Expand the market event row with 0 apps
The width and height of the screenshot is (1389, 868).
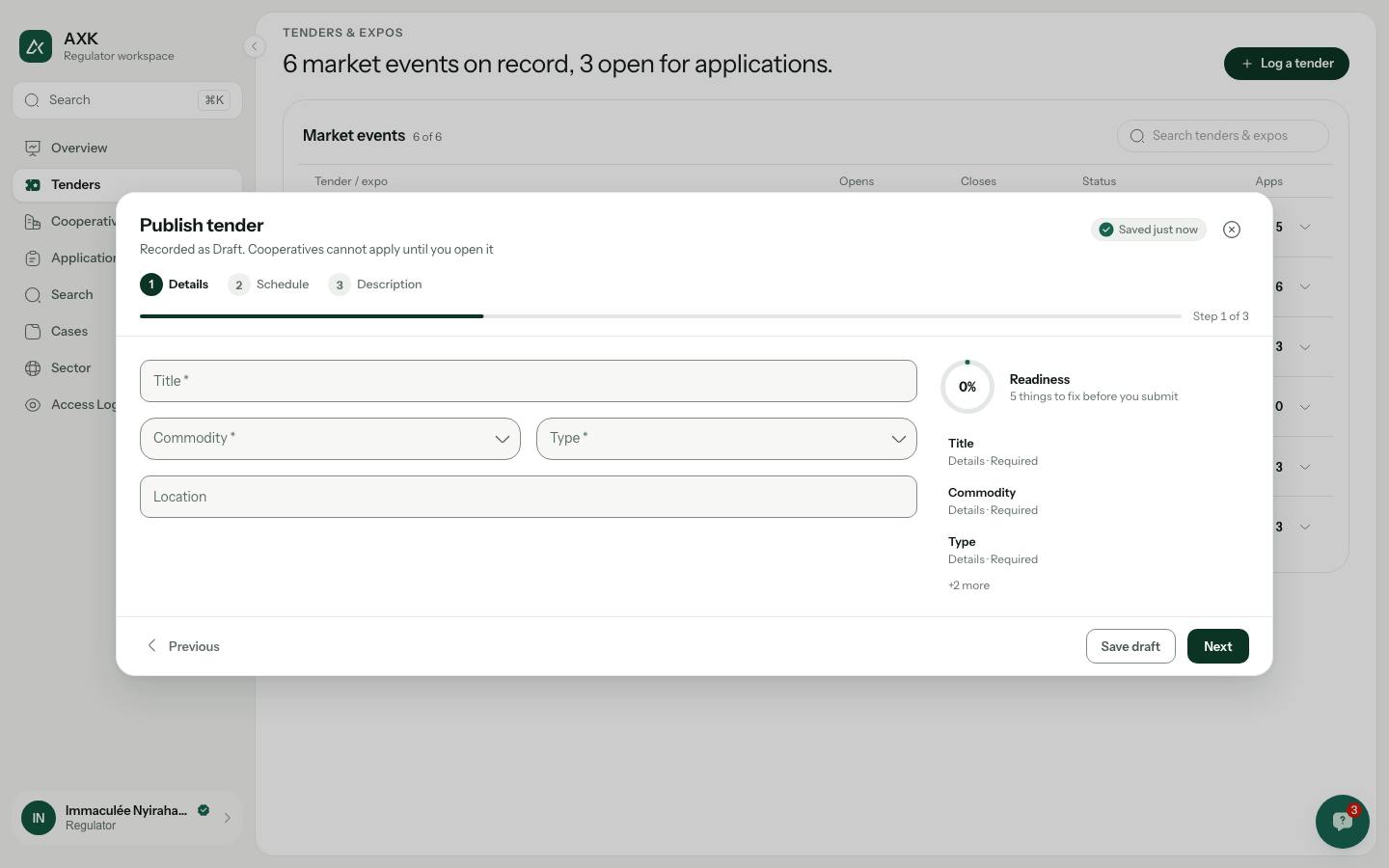click(x=1305, y=406)
